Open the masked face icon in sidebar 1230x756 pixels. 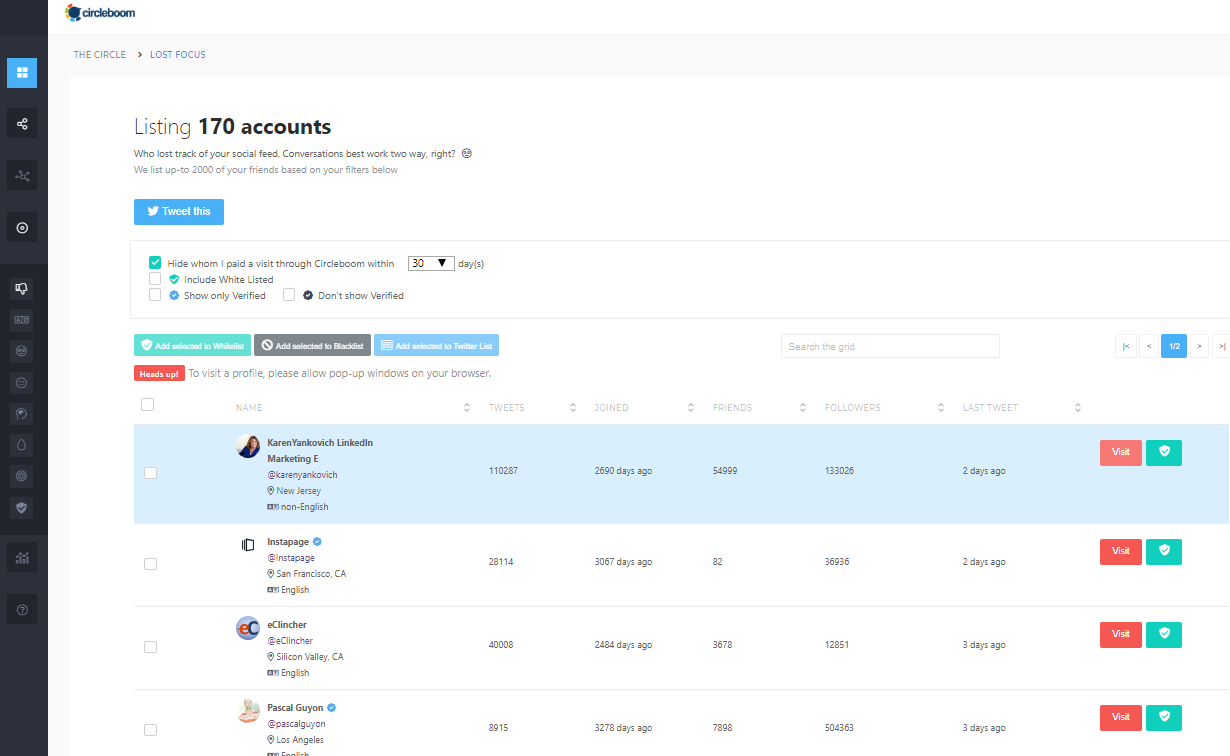pyautogui.click(x=22, y=351)
